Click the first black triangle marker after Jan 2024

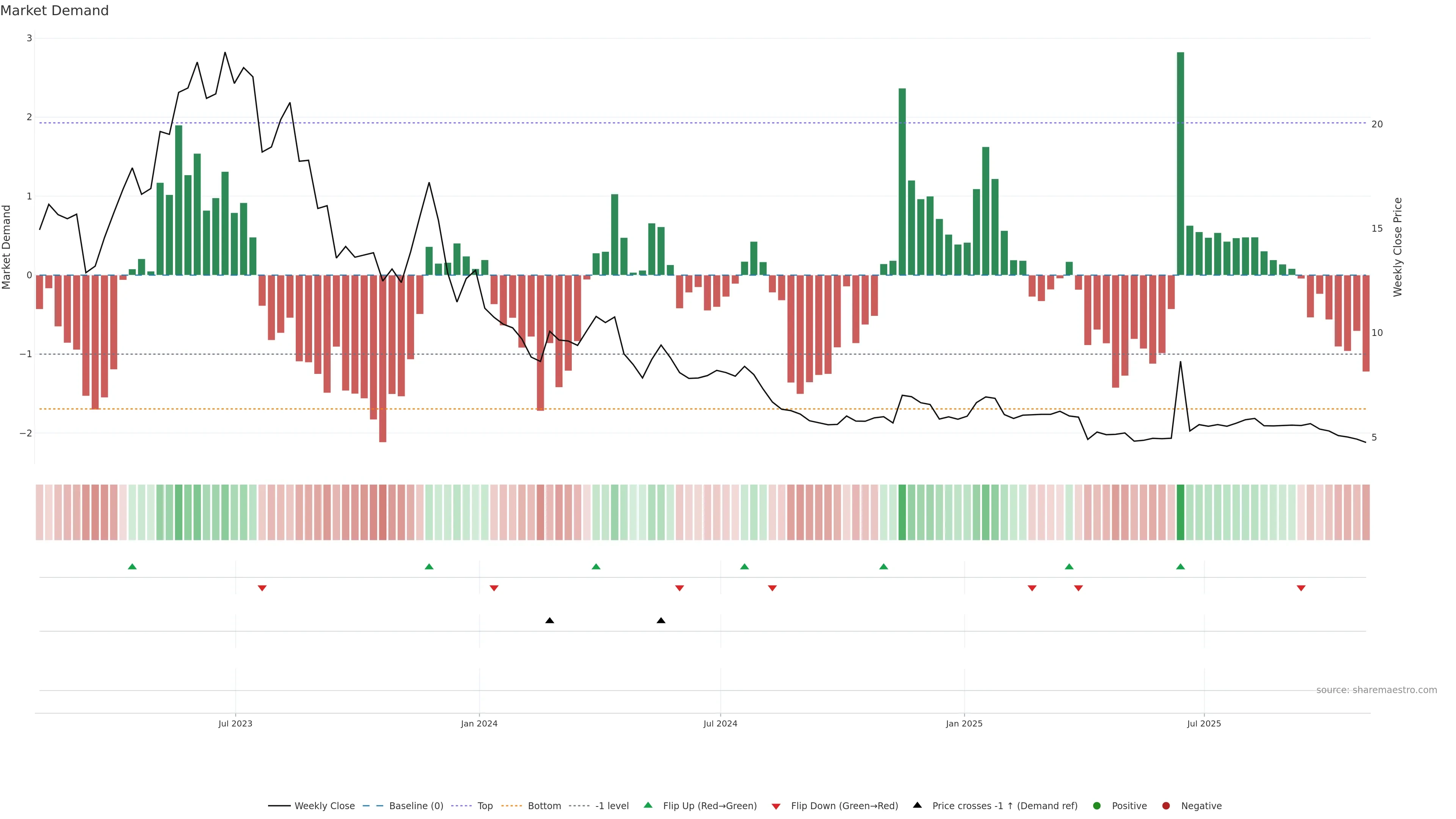coord(549,621)
